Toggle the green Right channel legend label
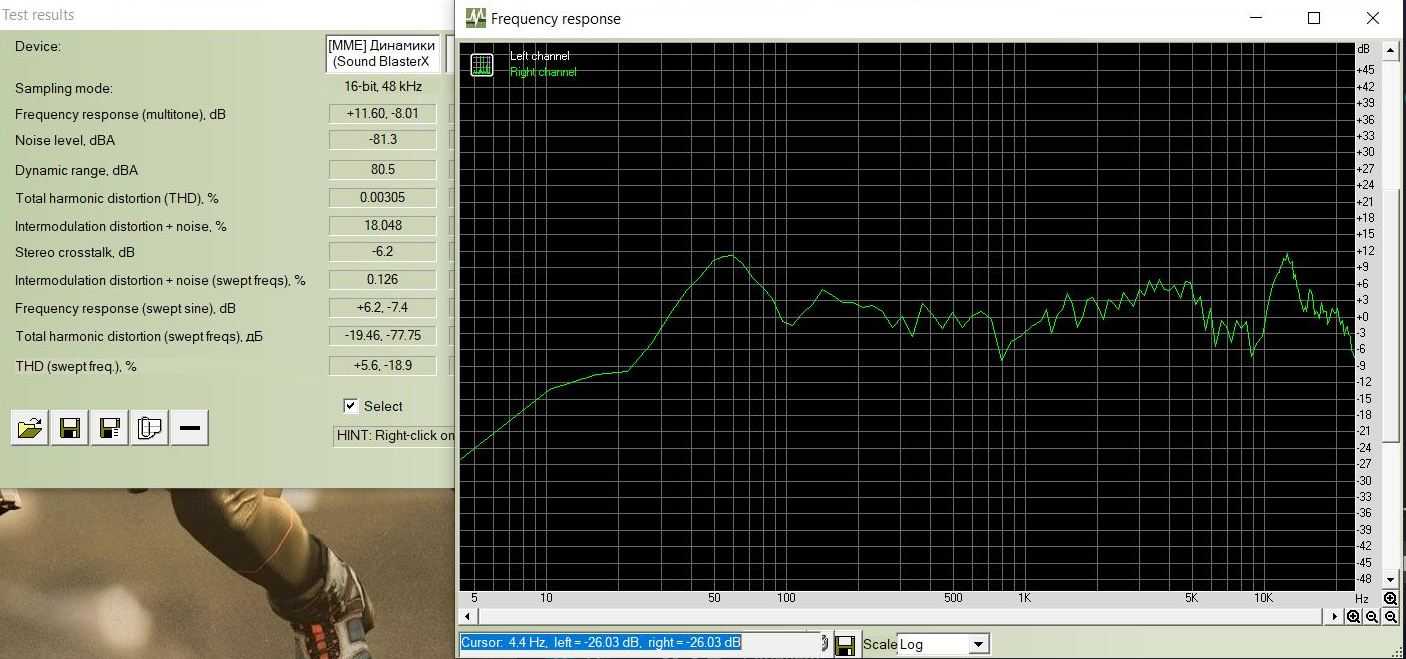The image size is (1406, 659). point(543,72)
